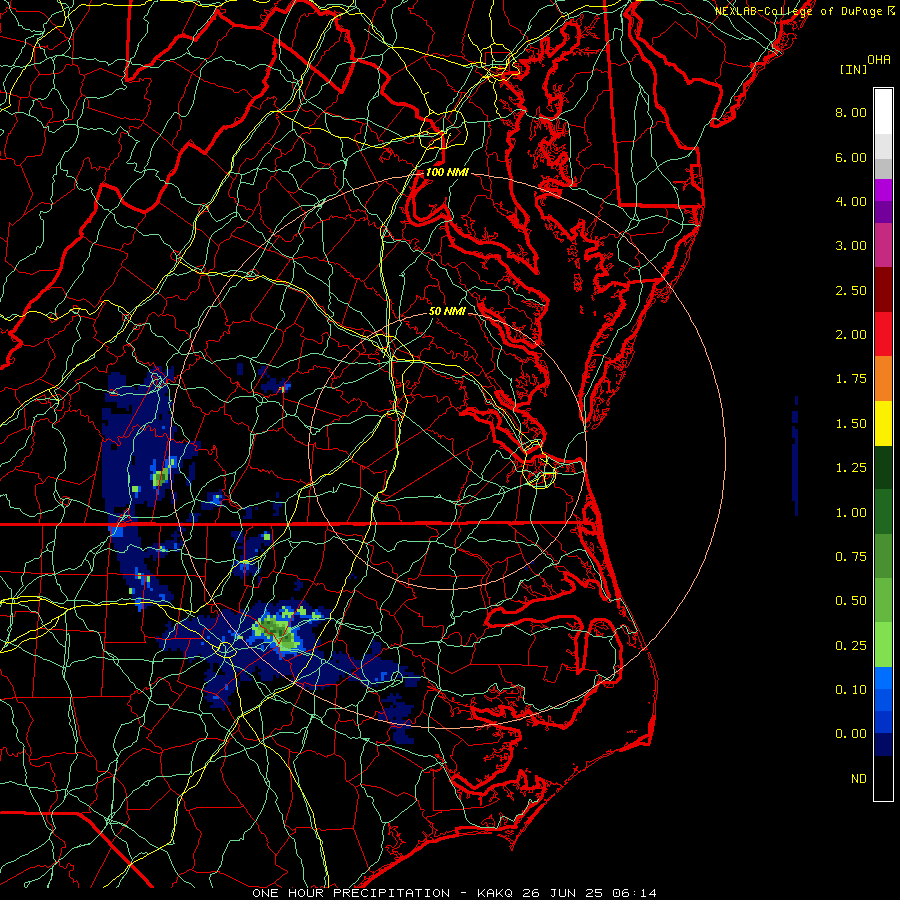Click the 0.10 legend value

851,689
